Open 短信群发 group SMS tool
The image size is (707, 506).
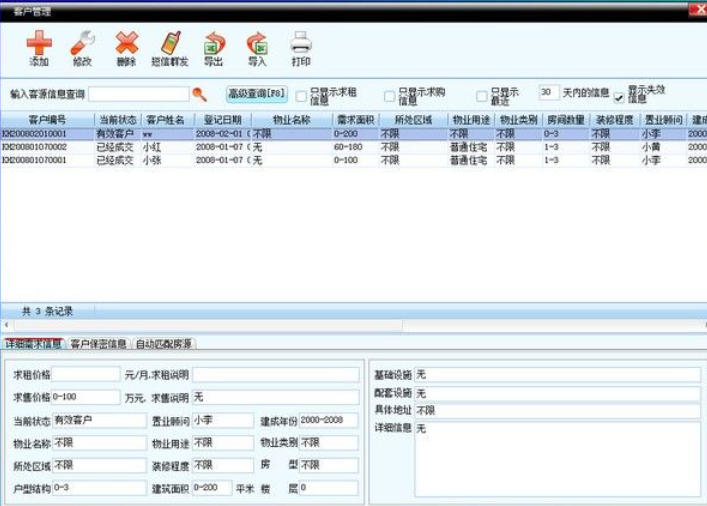tap(170, 45)
